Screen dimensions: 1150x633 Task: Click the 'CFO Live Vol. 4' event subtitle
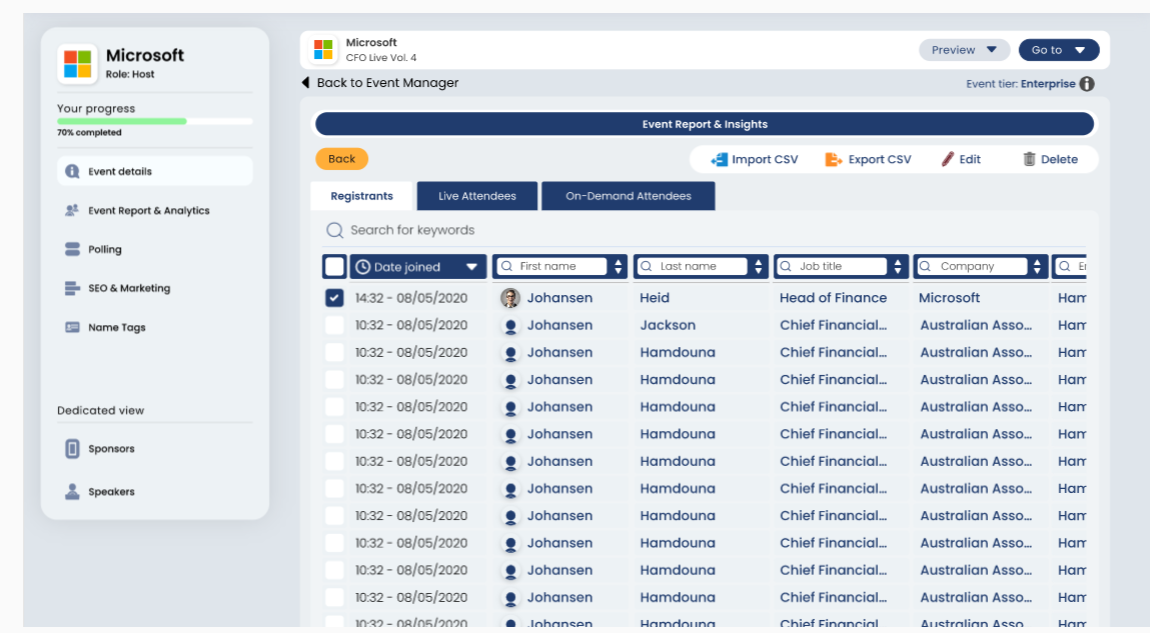(x=381, y=57)
